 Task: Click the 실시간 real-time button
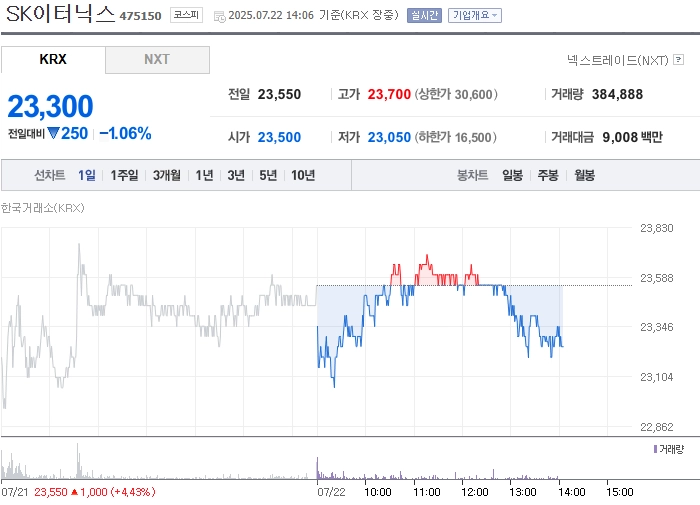[424, 15]
